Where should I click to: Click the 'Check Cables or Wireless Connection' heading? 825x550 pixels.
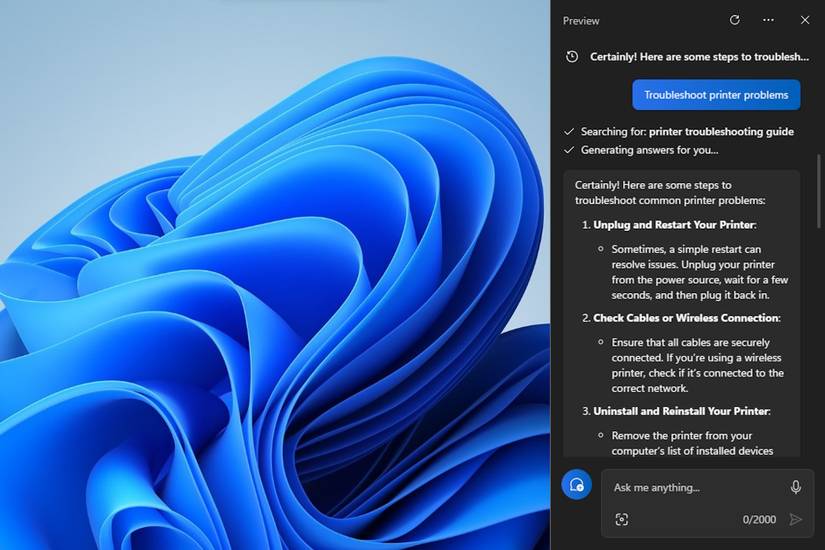coord(686,318)
